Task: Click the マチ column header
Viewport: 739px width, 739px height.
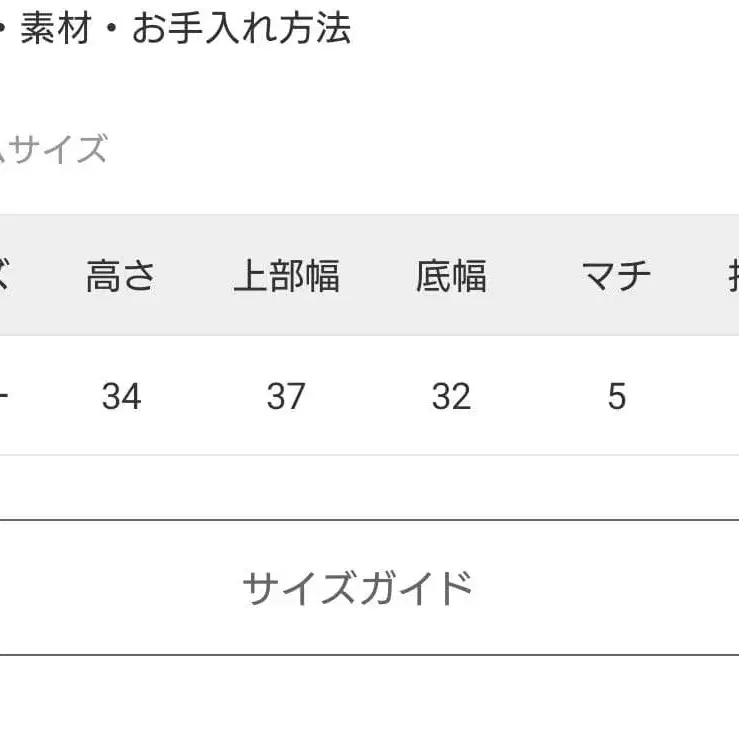Action: click(616, 276)
